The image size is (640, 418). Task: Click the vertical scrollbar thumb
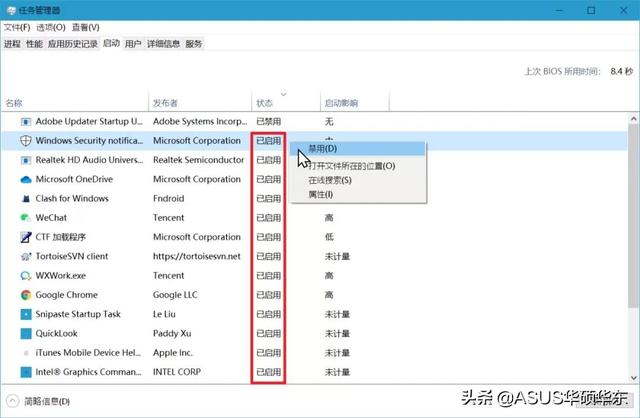[633, 216]
